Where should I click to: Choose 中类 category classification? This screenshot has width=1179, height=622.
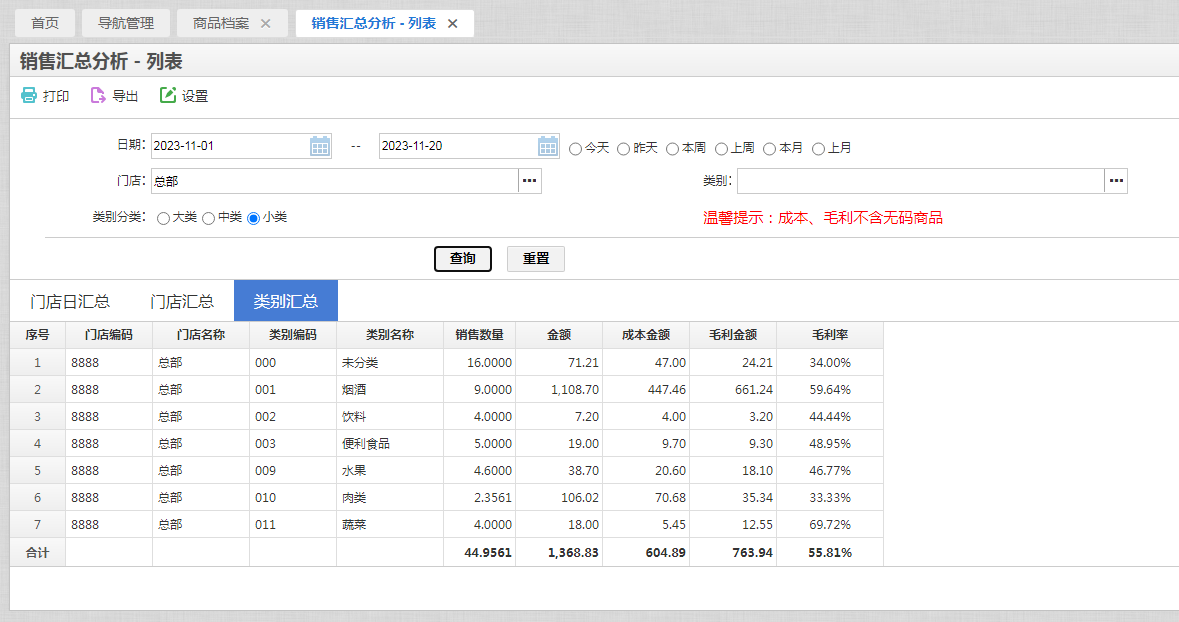pos(208,218)
